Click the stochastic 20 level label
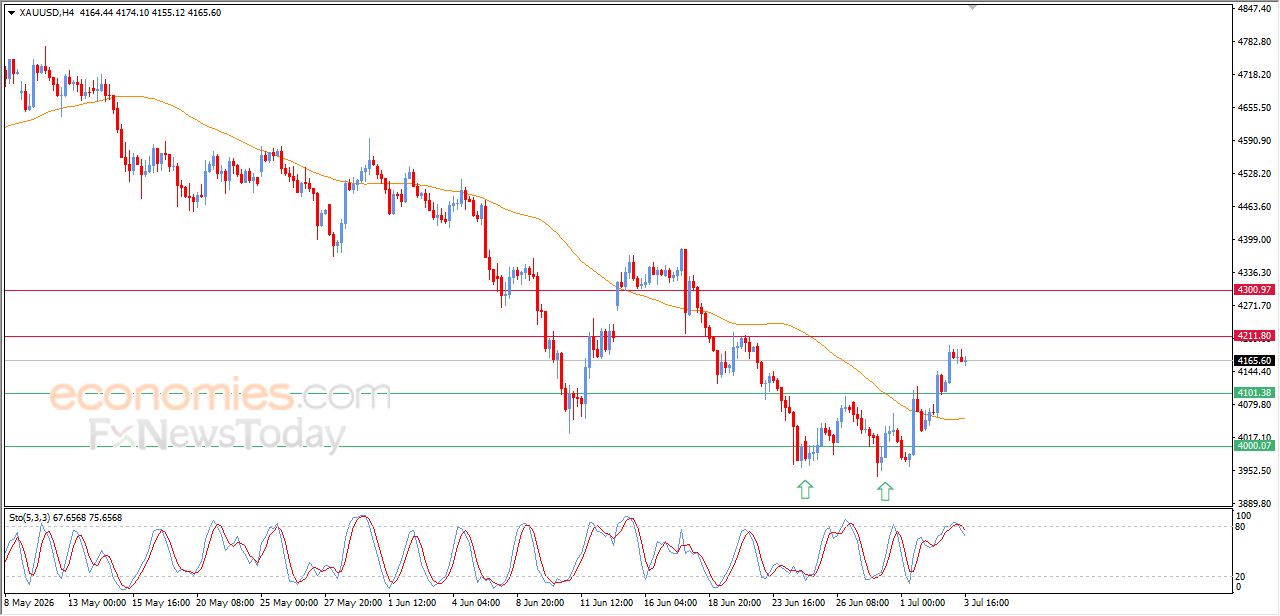The width and height of the screenshot is (1280, 616). [1243, 576]
